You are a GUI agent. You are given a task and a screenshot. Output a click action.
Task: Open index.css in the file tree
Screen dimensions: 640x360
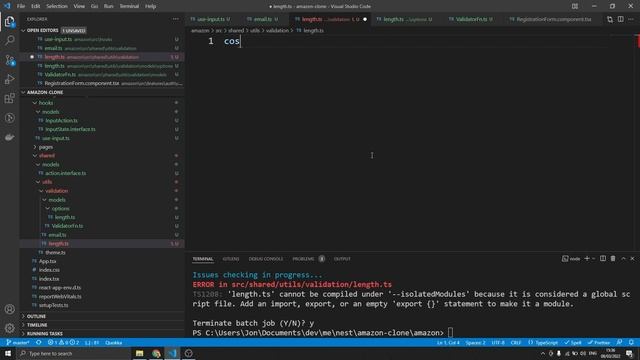pos(49,270)
